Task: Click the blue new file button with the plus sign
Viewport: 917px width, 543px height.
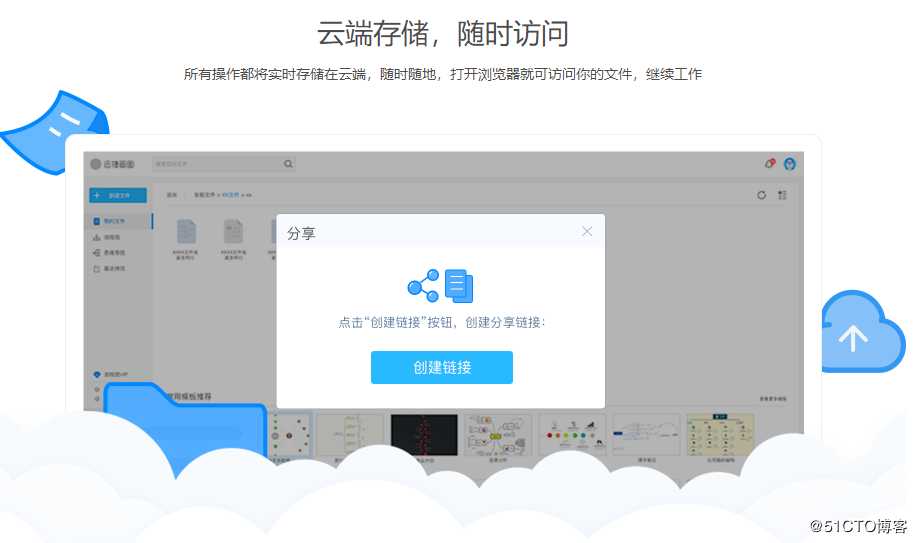Action: 118,195
